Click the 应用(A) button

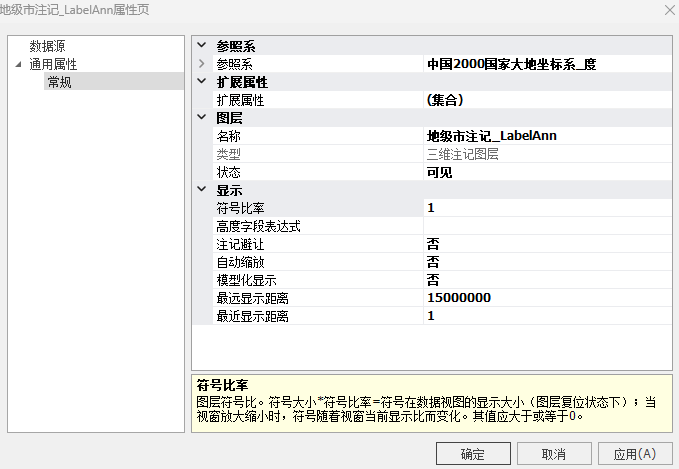pos(635,454)
